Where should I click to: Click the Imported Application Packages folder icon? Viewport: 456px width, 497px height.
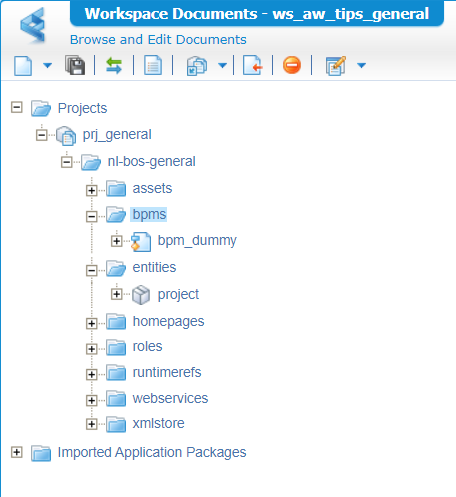click(41, 453)
